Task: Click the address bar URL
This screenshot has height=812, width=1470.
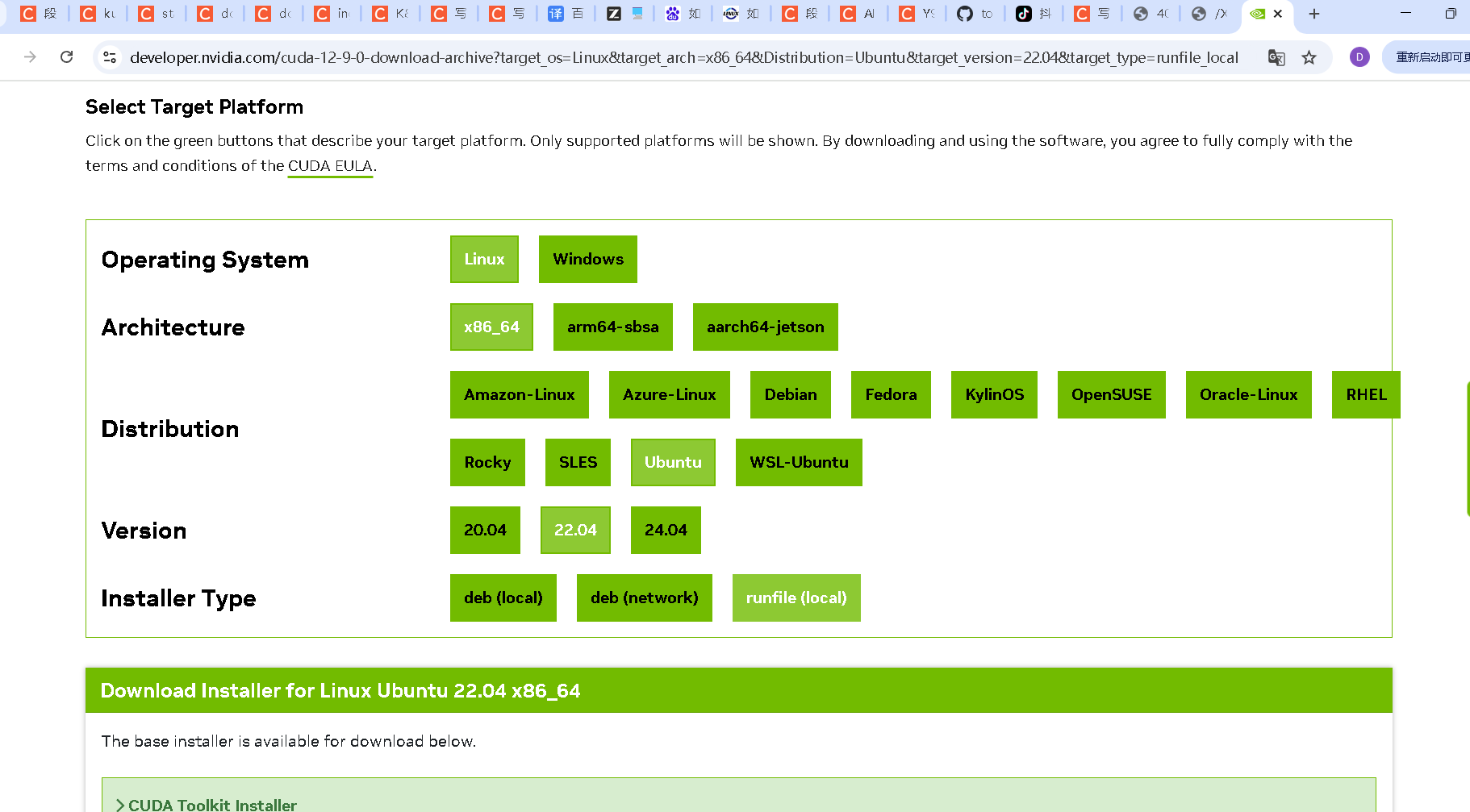Action: [x=683, y=57]
